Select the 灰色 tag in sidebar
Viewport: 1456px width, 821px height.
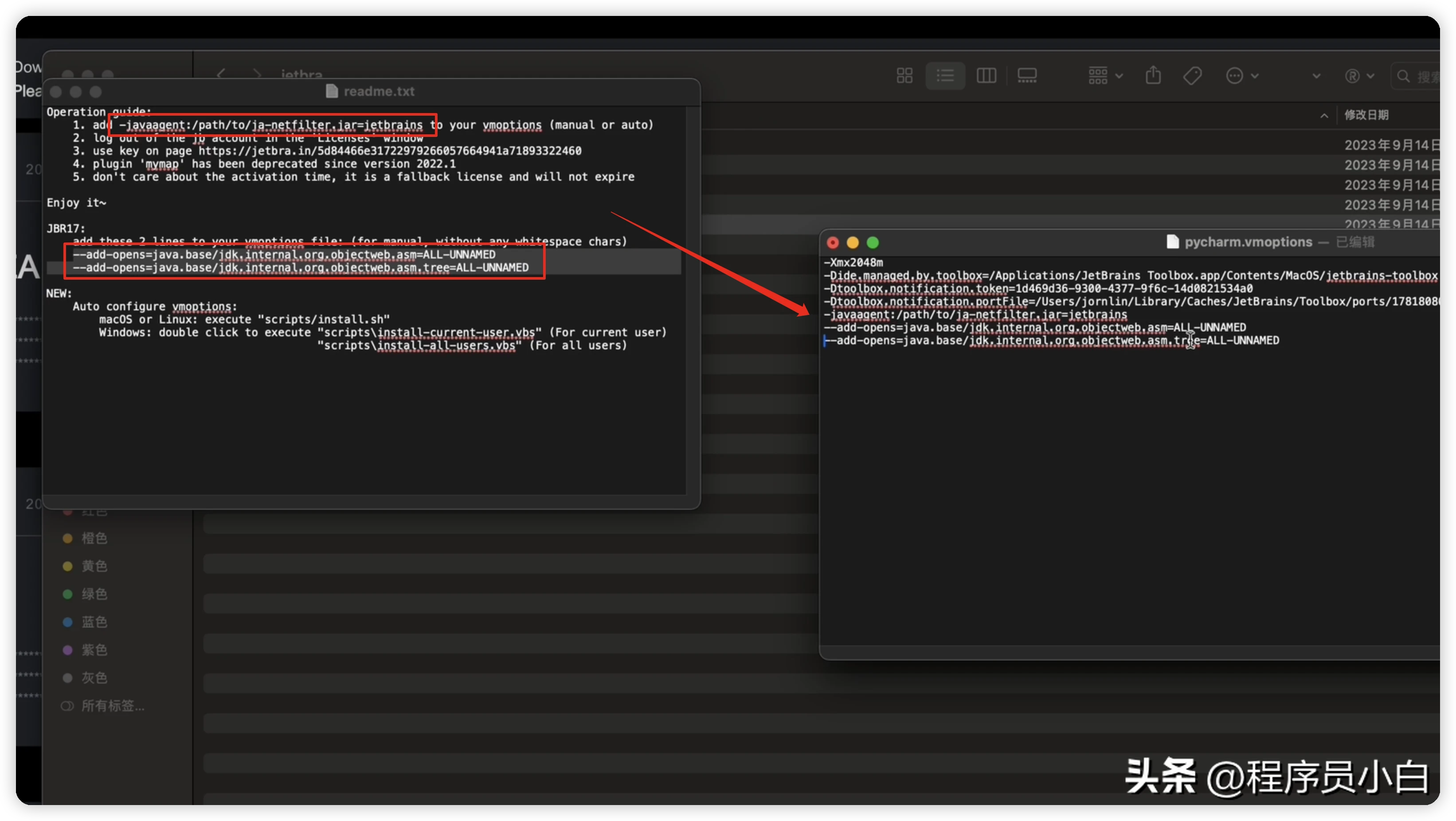coord(85,677)
